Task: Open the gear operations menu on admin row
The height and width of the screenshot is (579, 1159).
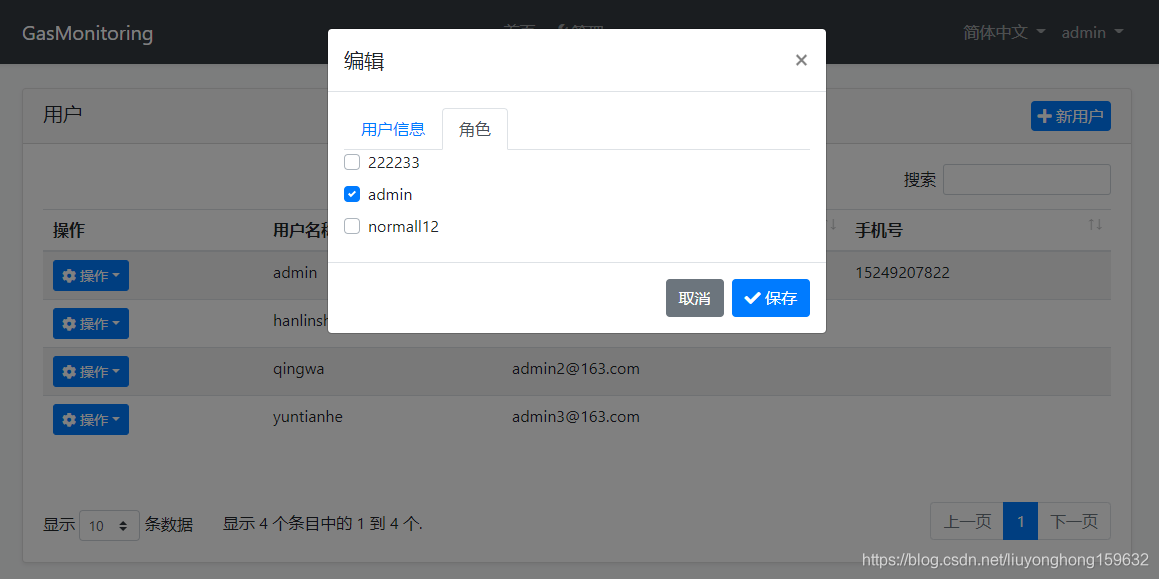Action: [x=90, y=275]
